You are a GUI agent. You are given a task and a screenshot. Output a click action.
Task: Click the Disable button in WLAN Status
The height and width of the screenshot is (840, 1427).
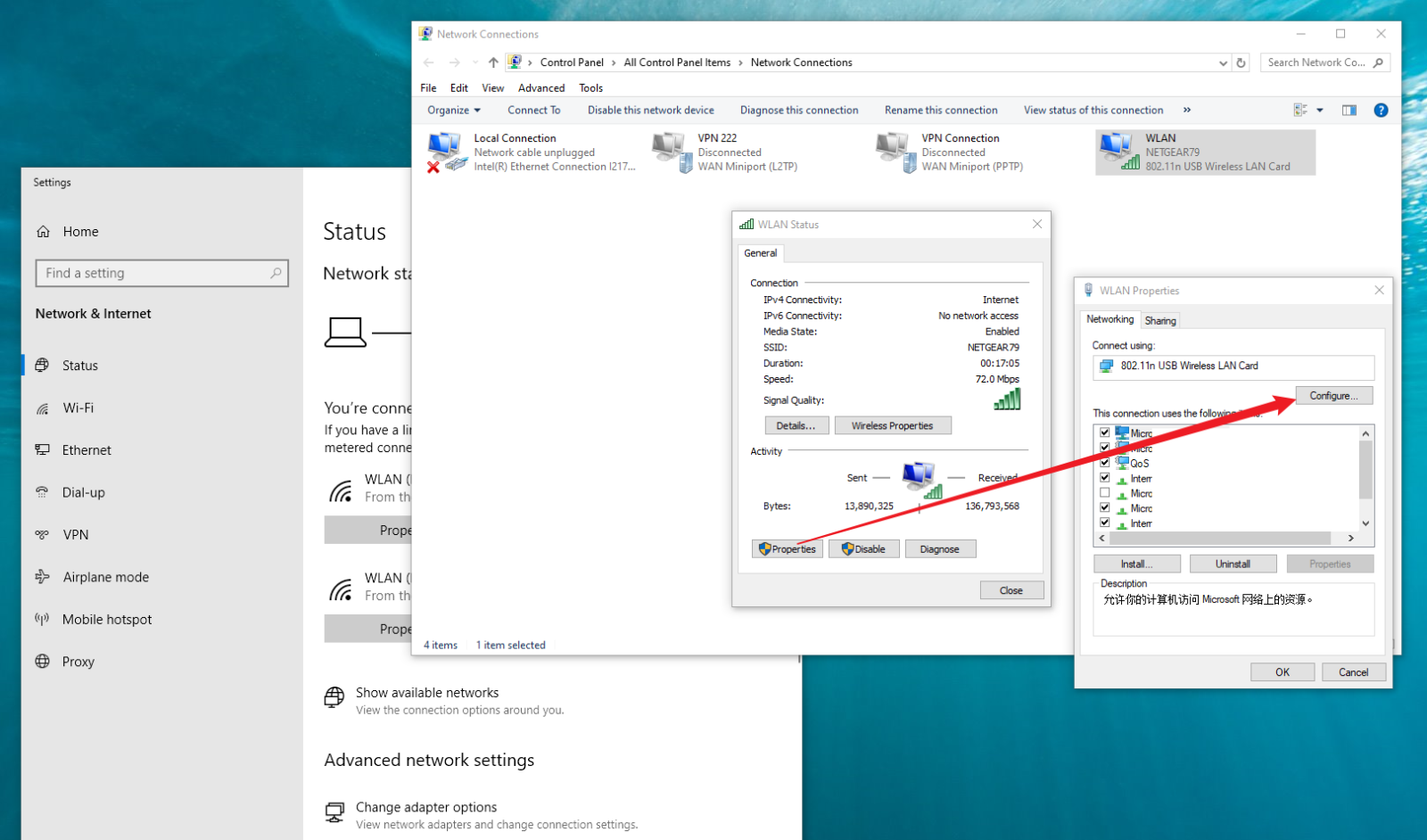[x=864, y=549]
